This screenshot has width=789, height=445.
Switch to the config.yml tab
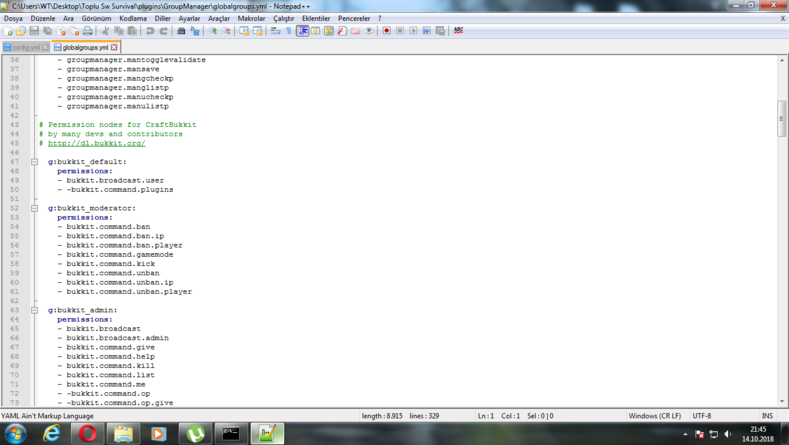click(x=26, y=47)
